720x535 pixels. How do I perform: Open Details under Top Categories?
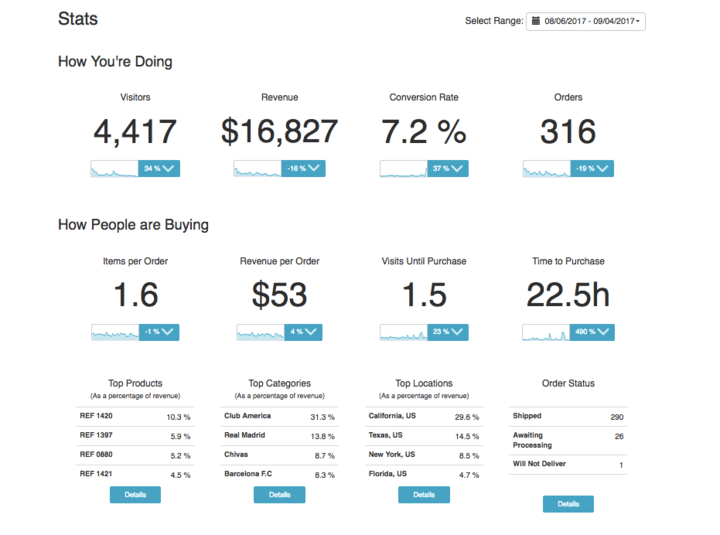coord(279,495)
